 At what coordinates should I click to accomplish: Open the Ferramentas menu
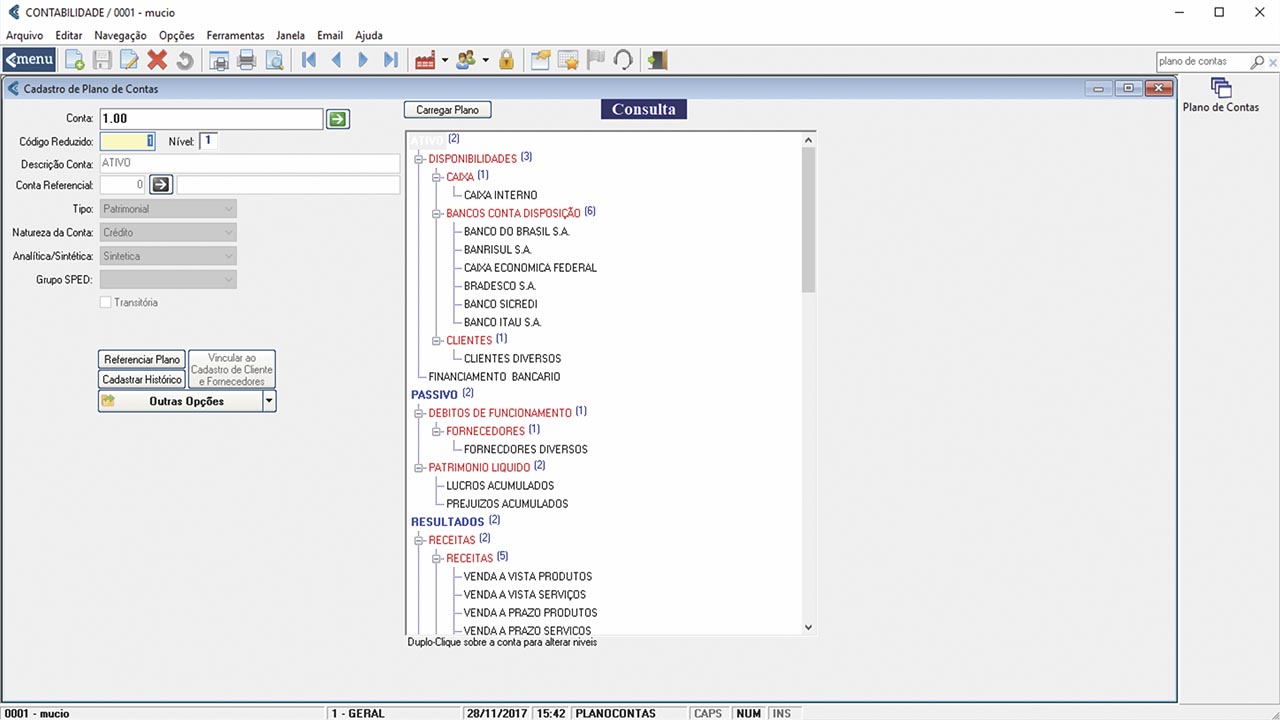[235, 36]
